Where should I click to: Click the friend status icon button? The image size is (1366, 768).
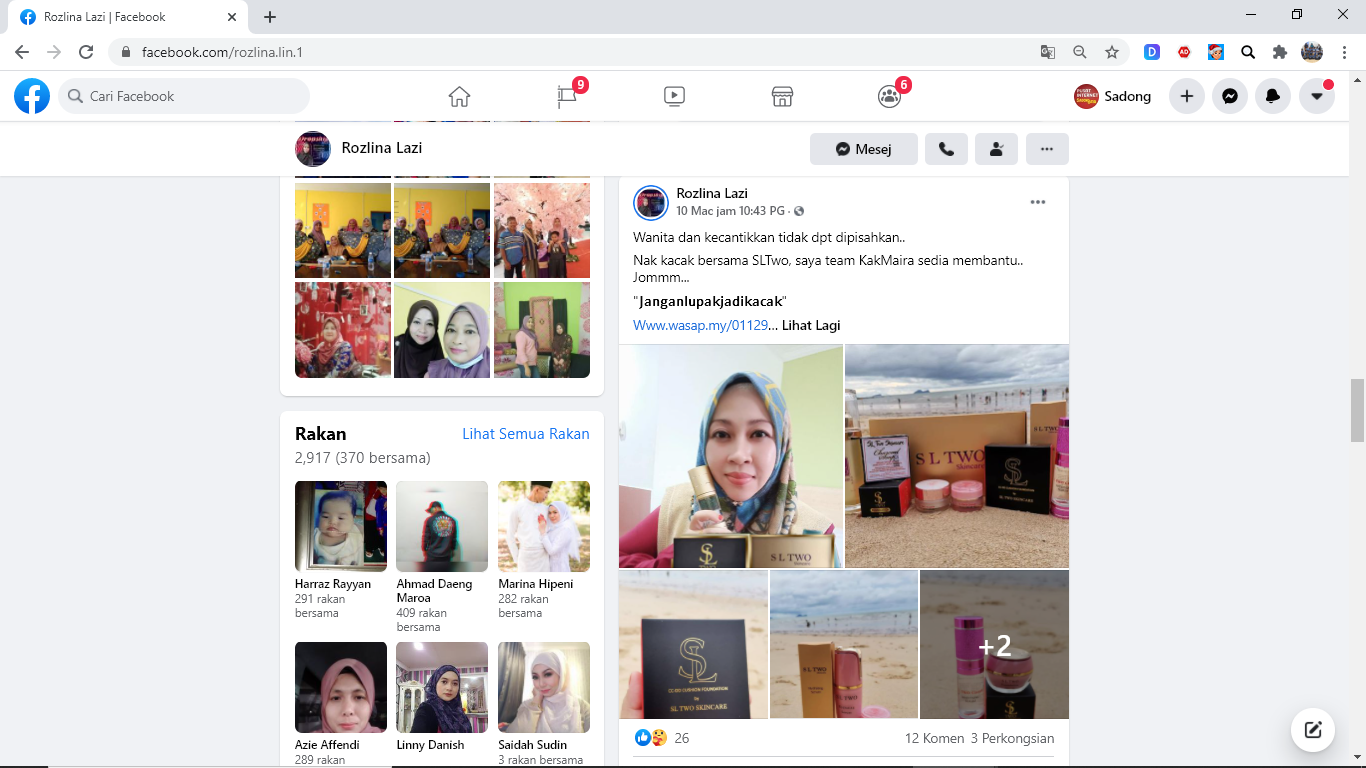pyautogui.click(x=996, y=149)
